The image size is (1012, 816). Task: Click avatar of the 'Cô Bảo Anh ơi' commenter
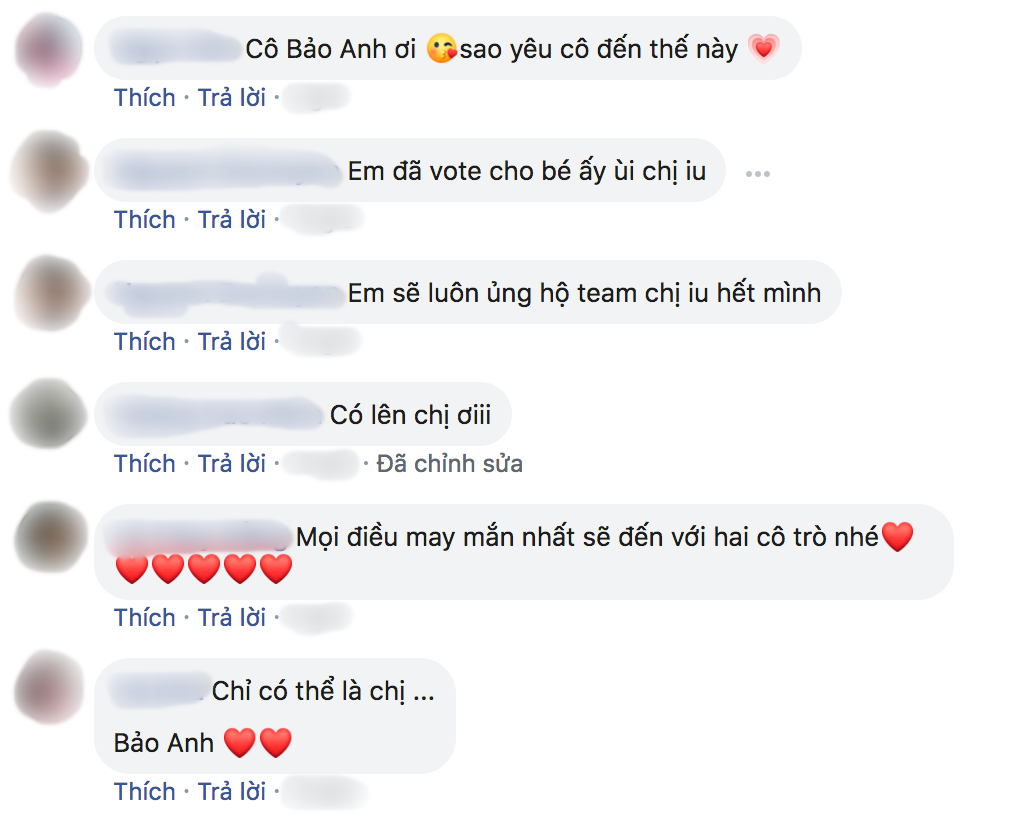(x=50, y=49)
